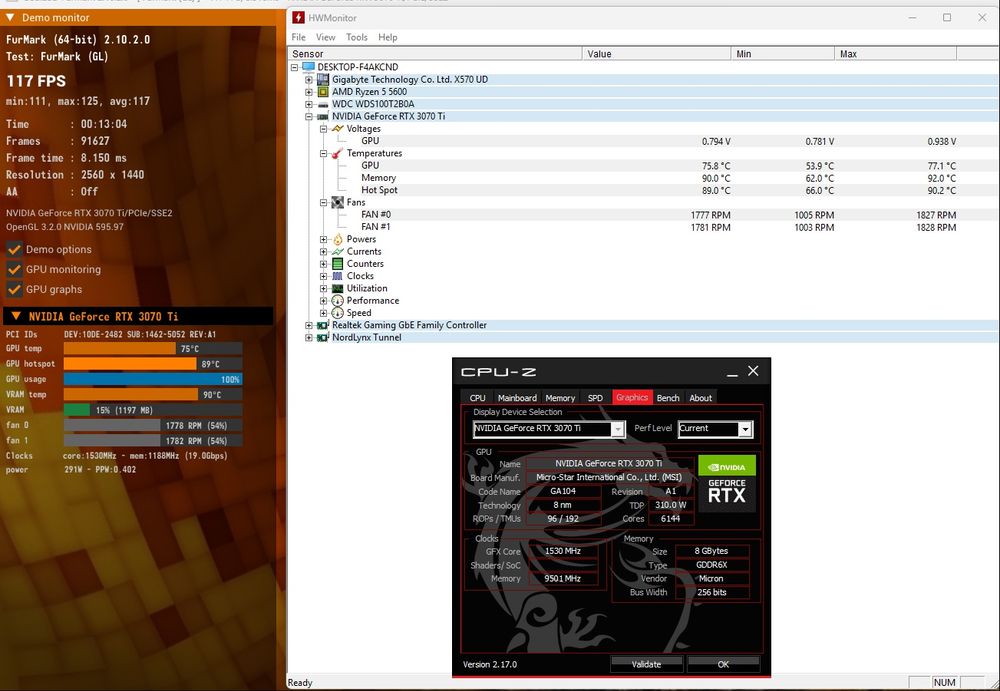Click the Temperatures thermometer icon

[x=337, y=153]
